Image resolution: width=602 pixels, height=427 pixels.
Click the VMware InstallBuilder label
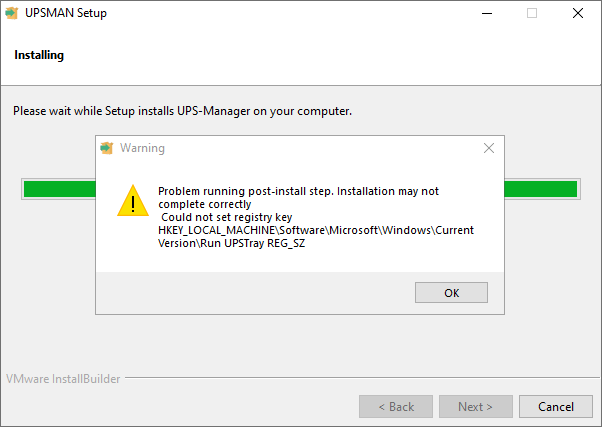[63, 379]
